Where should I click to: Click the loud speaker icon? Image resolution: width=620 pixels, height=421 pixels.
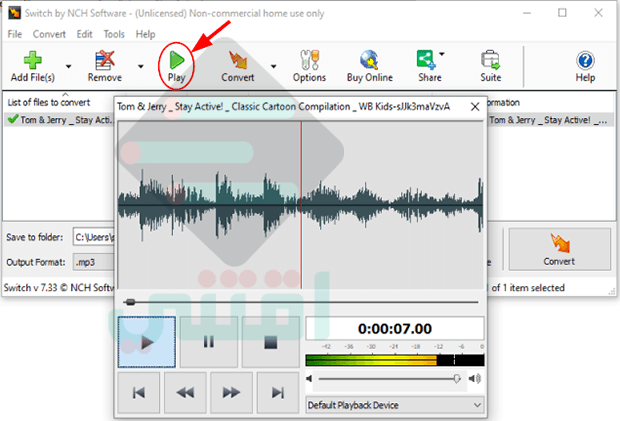pyautogui.click(x=475, y=379)
